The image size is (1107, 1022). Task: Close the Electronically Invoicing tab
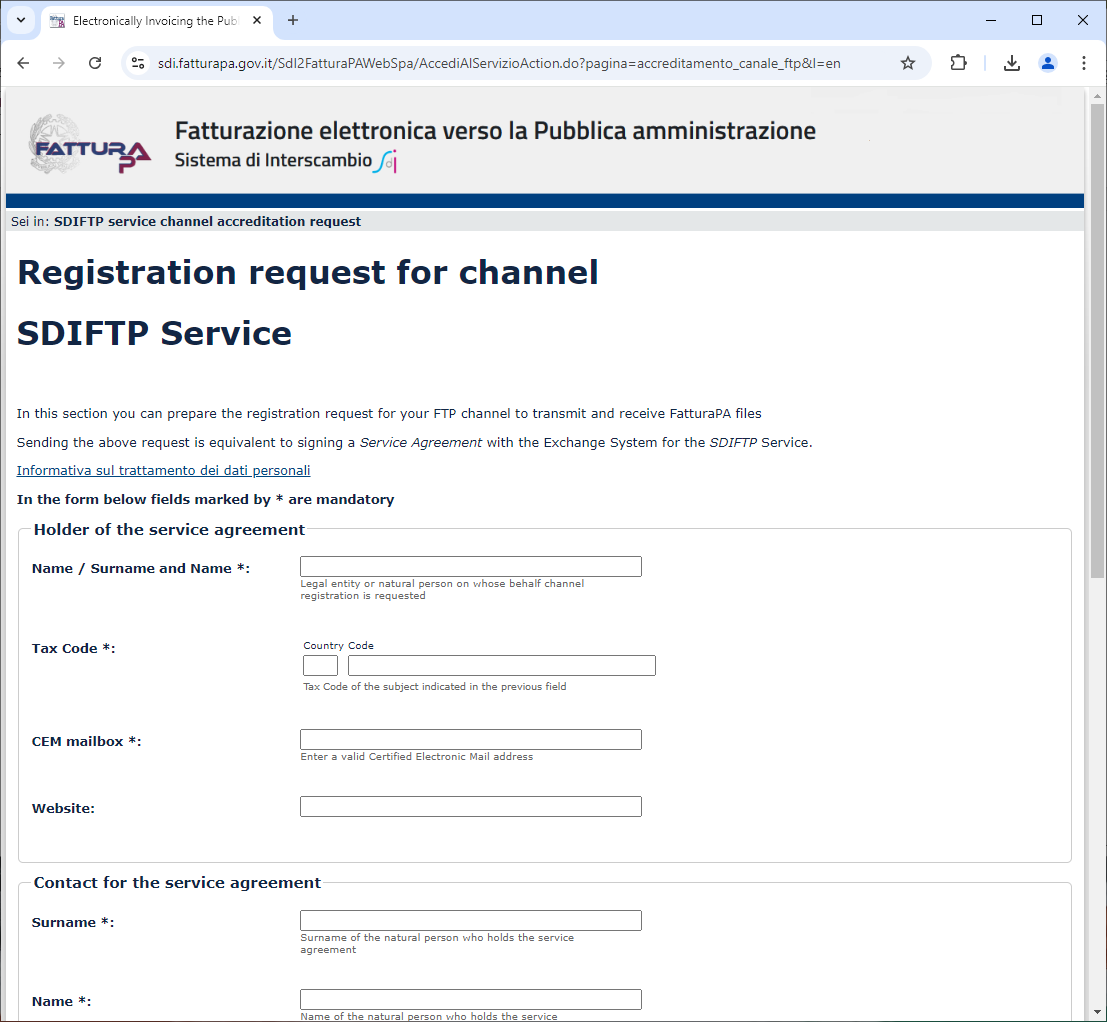(x=257, y=21)
